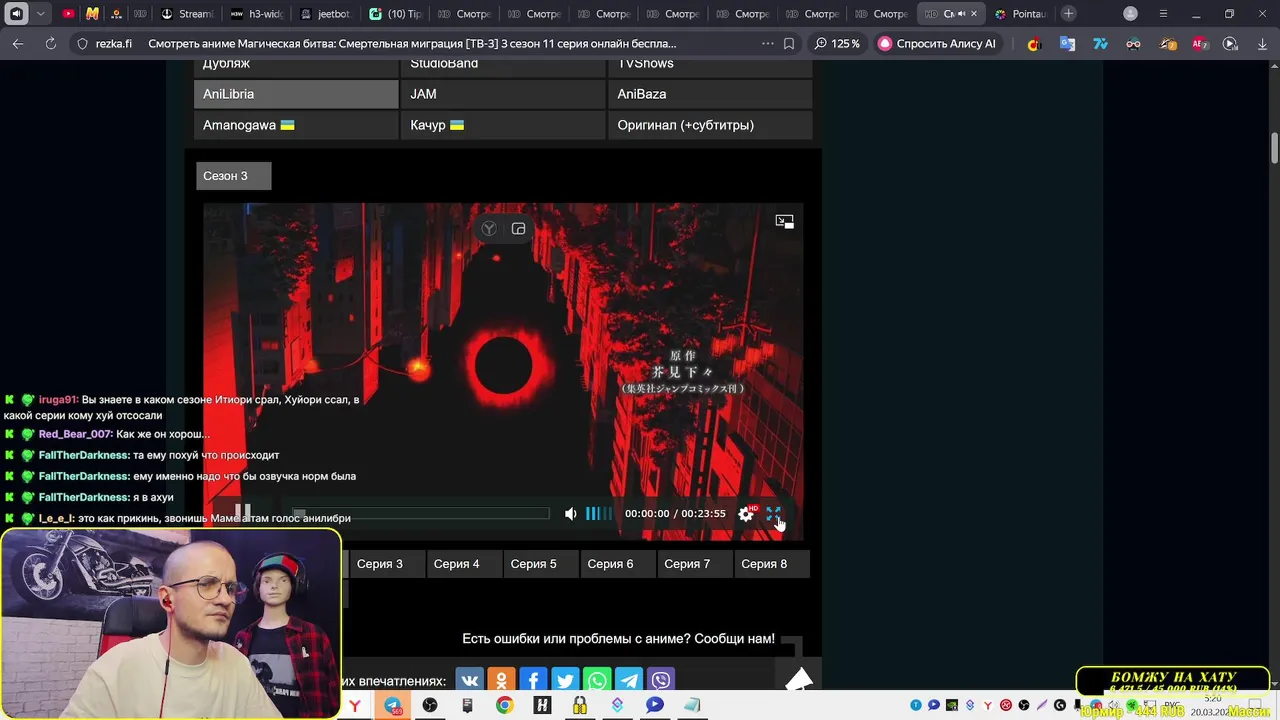Screen dimensions: 1280x720
Task: Pause the video playback
Action: (x=242, y=513)
